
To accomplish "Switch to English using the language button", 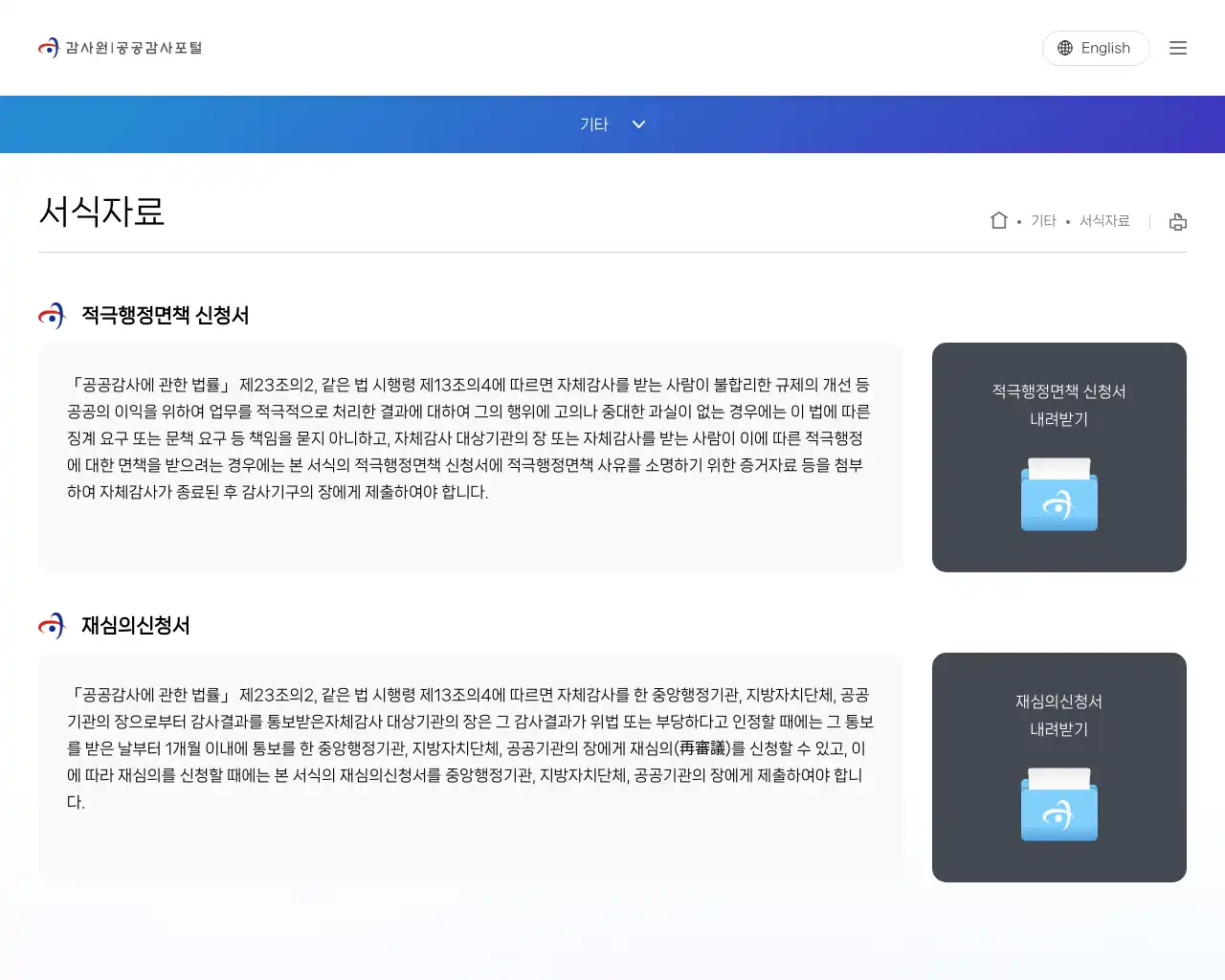I will [x=1096, y=48].
